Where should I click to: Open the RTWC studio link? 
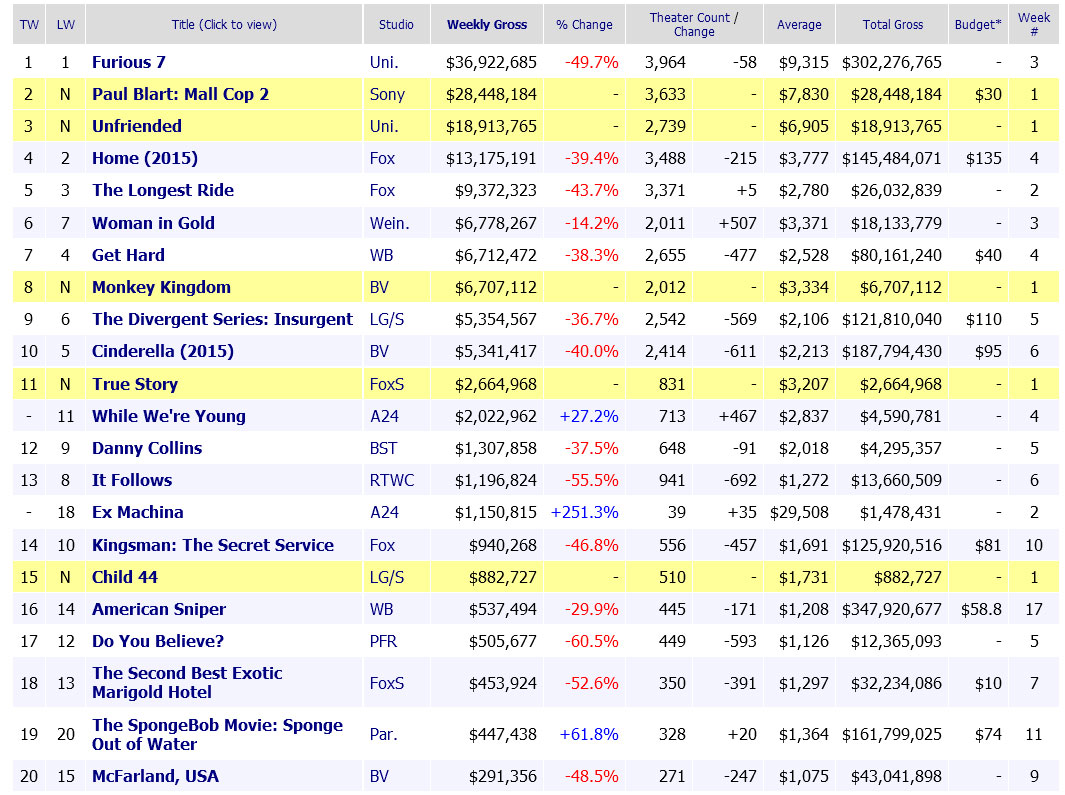click(x=391, y=480)
